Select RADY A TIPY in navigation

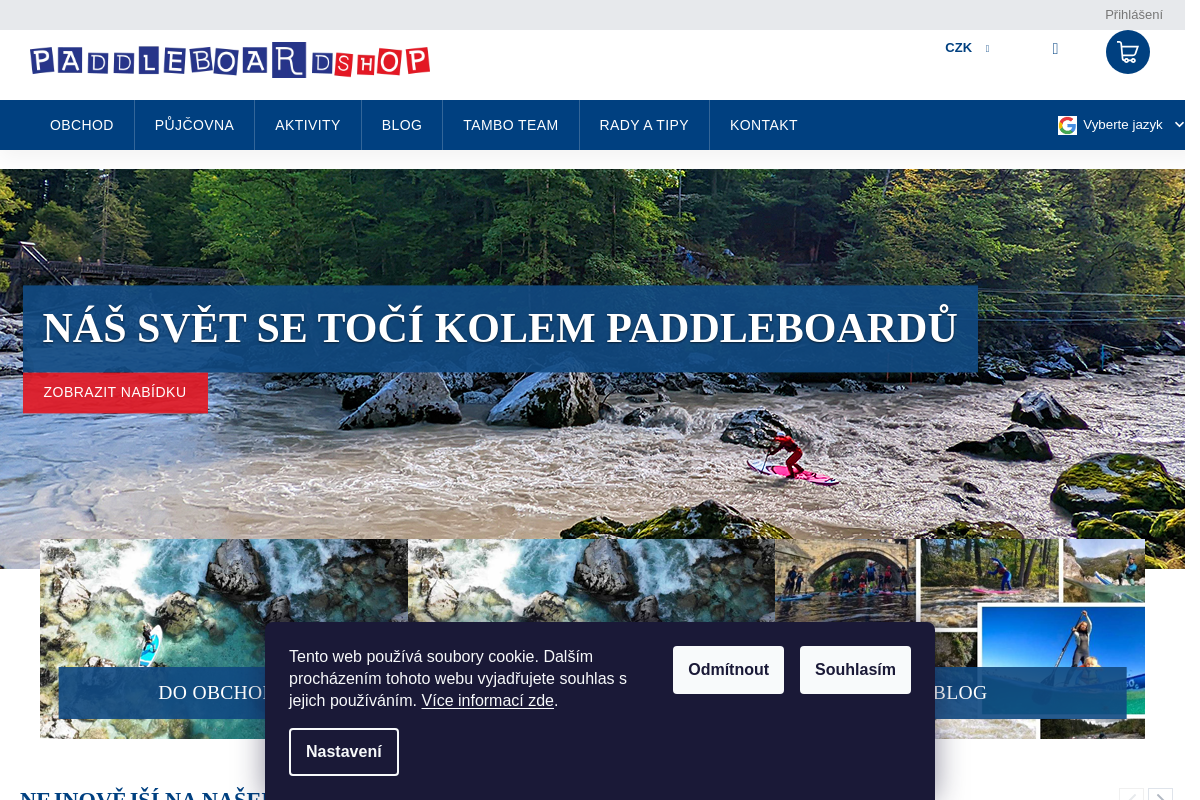pos(644,125)
